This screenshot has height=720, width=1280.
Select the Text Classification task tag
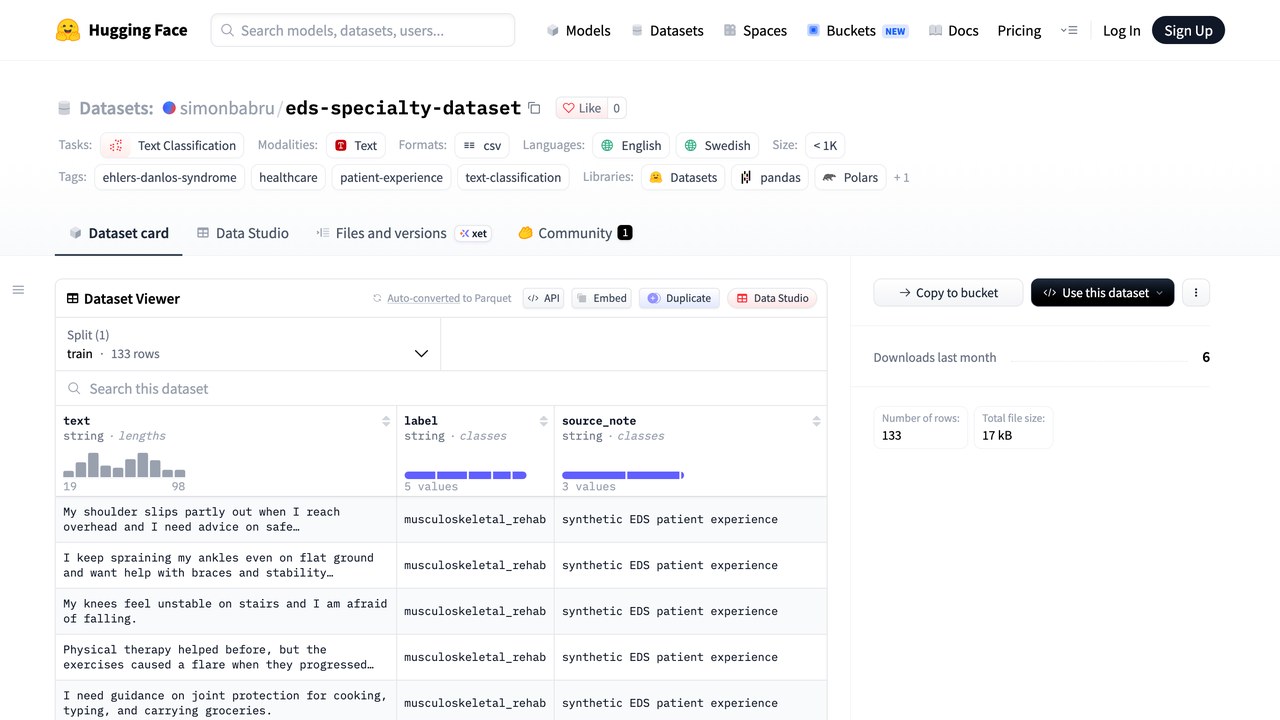click(x=172, y=145)
